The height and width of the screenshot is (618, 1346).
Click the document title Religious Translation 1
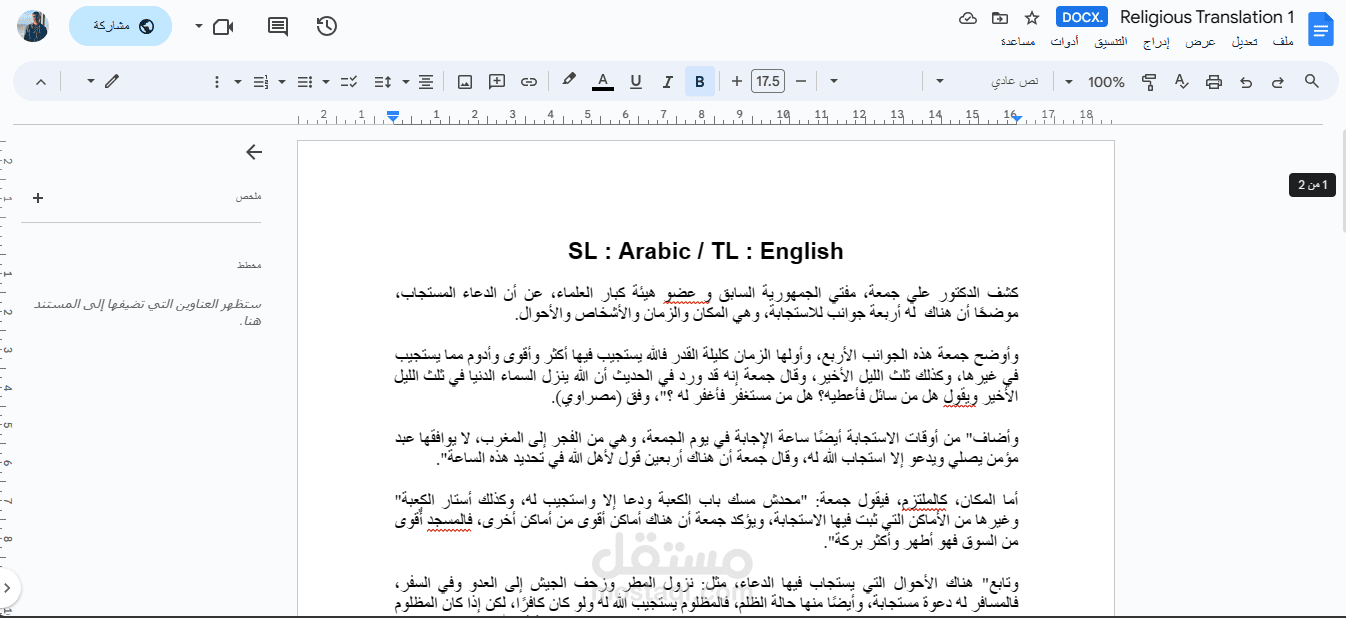[x=1207, y=17]
